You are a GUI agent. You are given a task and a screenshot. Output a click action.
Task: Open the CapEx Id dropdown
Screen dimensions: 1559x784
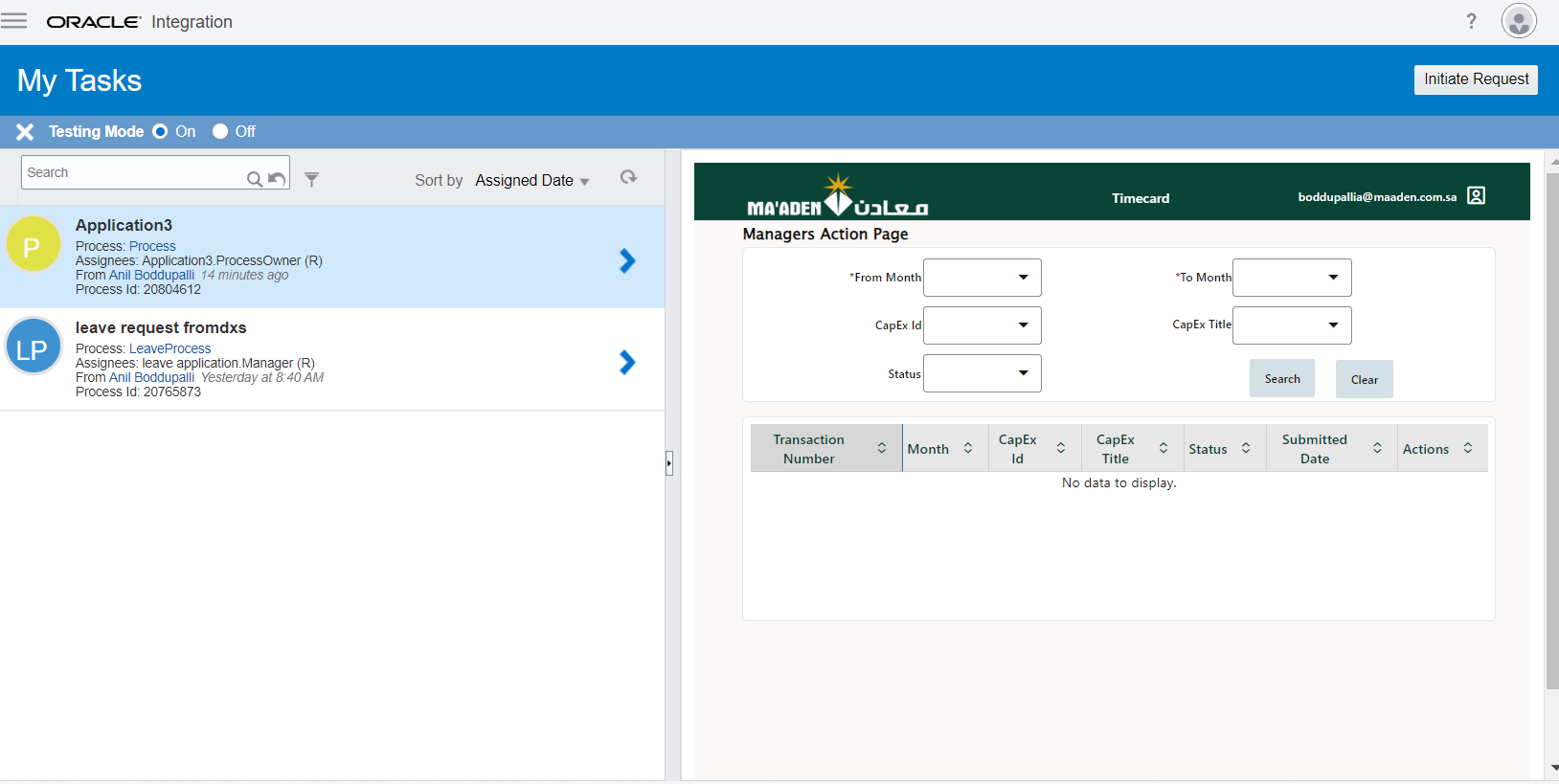pos(982,325)
